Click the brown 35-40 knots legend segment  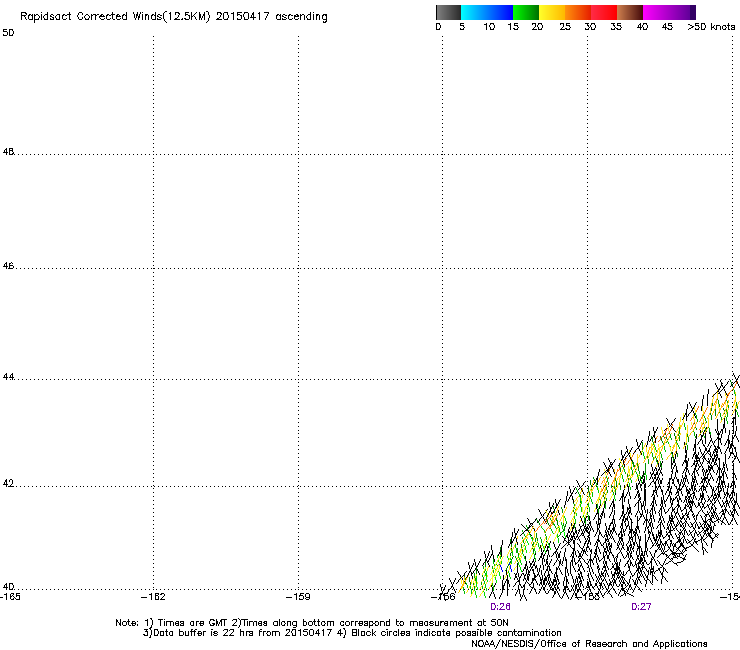630,12
